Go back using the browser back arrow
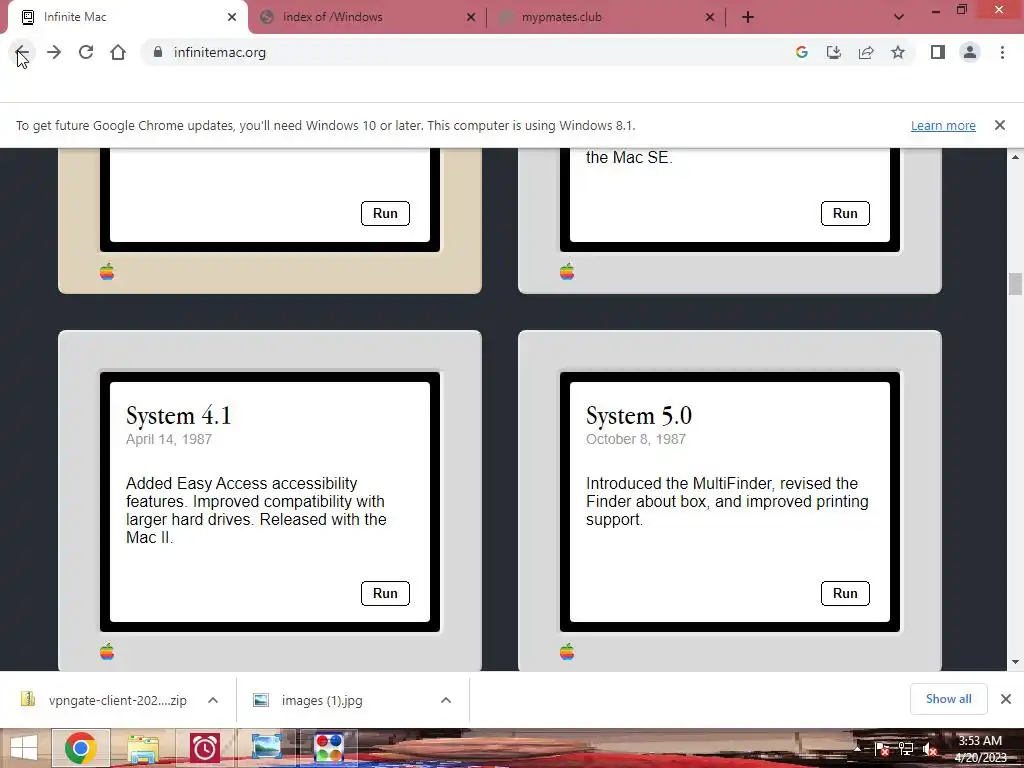Screen dimensions: 1024x768 coord(22,52)
